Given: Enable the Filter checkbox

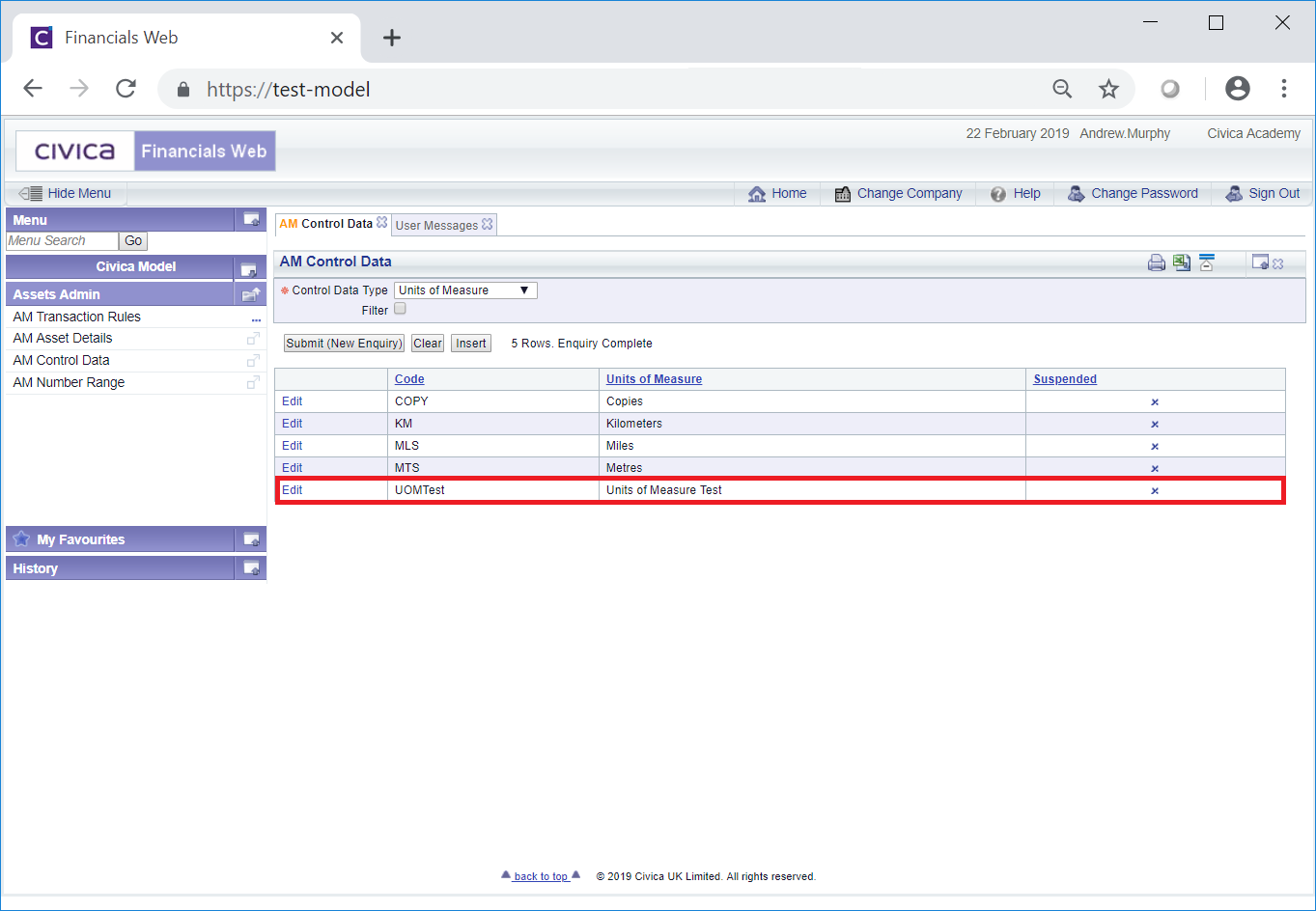Looking at the screenshot, I should coord(400,309).
